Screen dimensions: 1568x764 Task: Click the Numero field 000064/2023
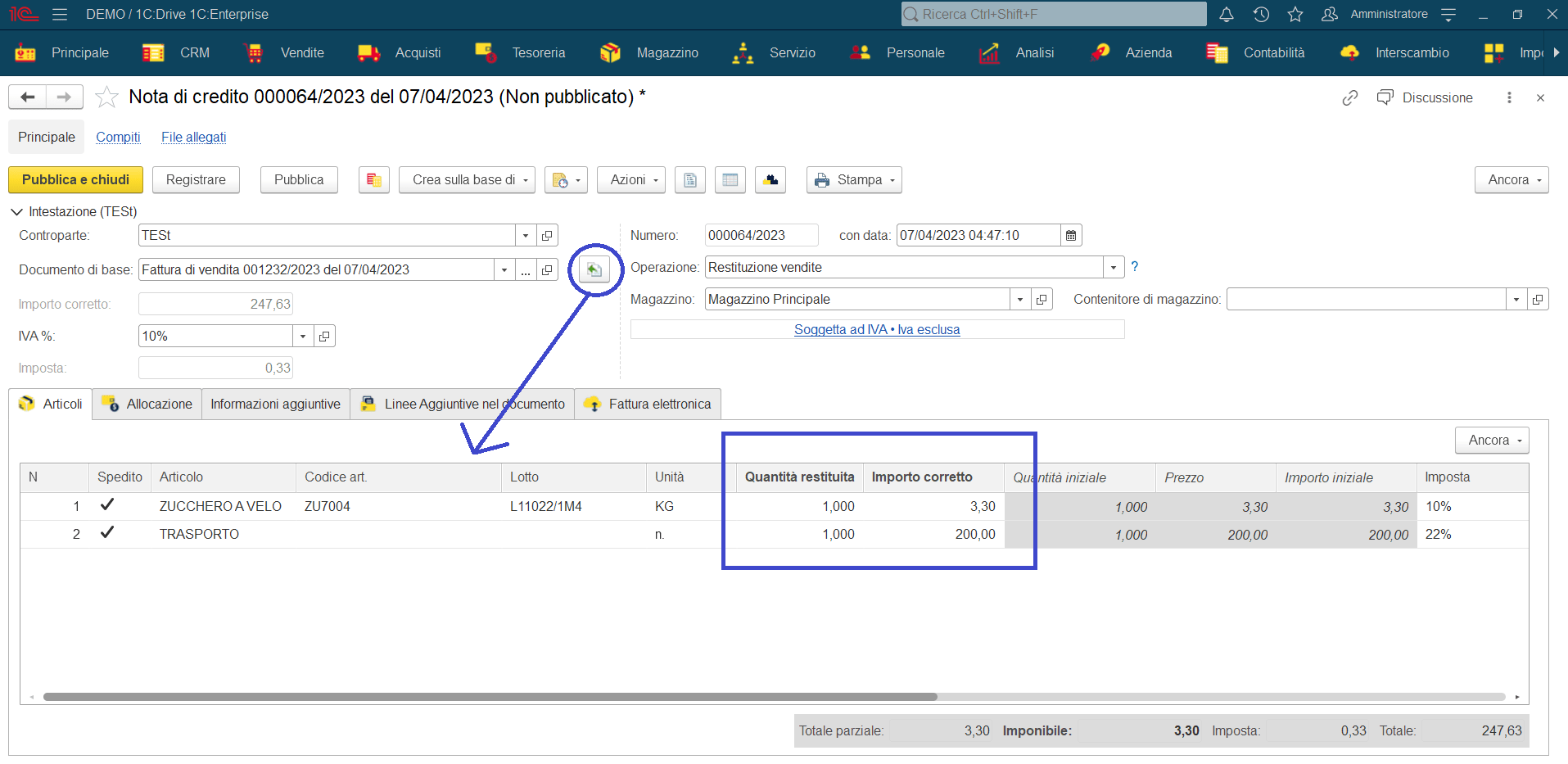tap(761, 236)
